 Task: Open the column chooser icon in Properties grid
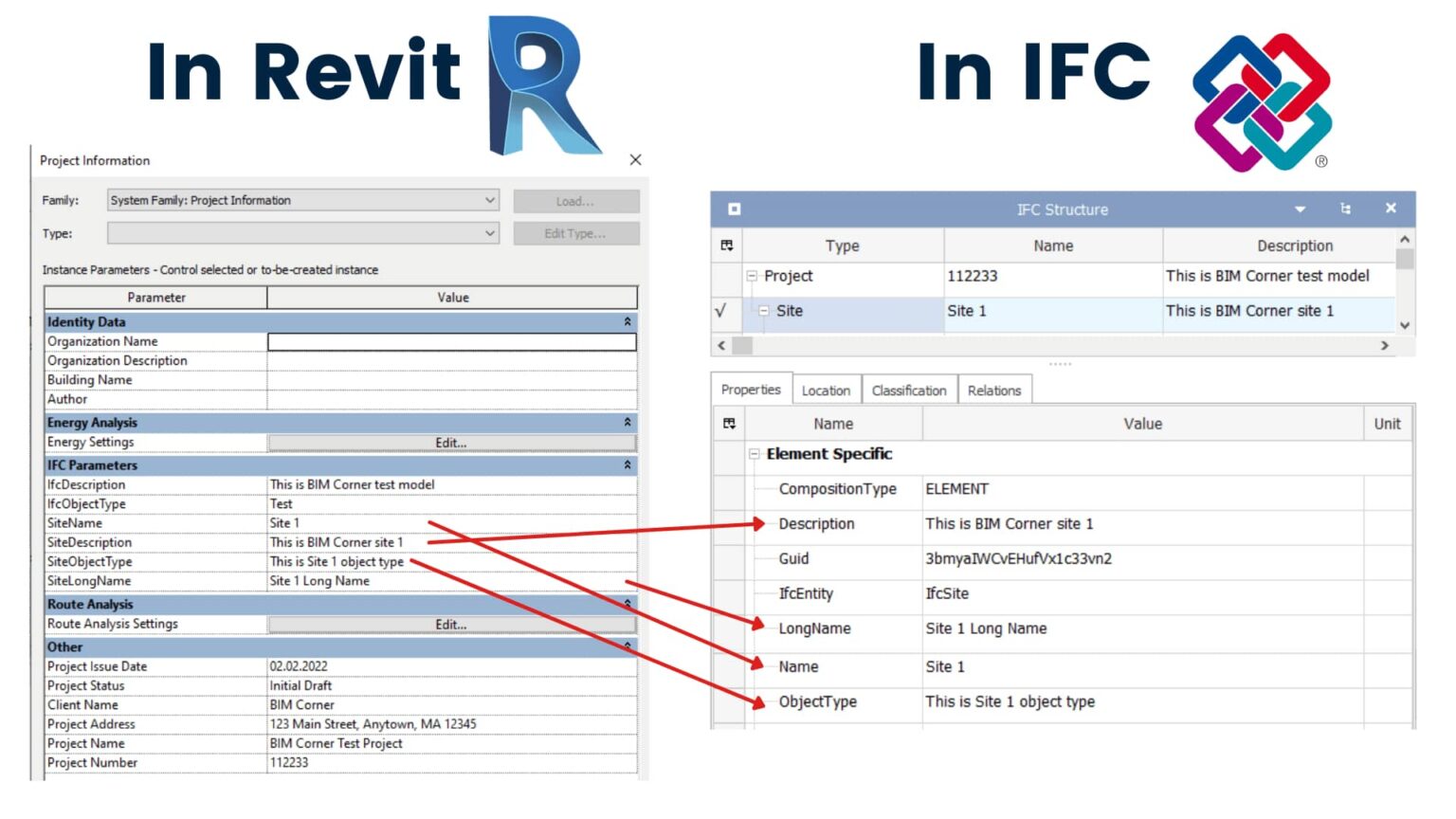tap(728, 423)
